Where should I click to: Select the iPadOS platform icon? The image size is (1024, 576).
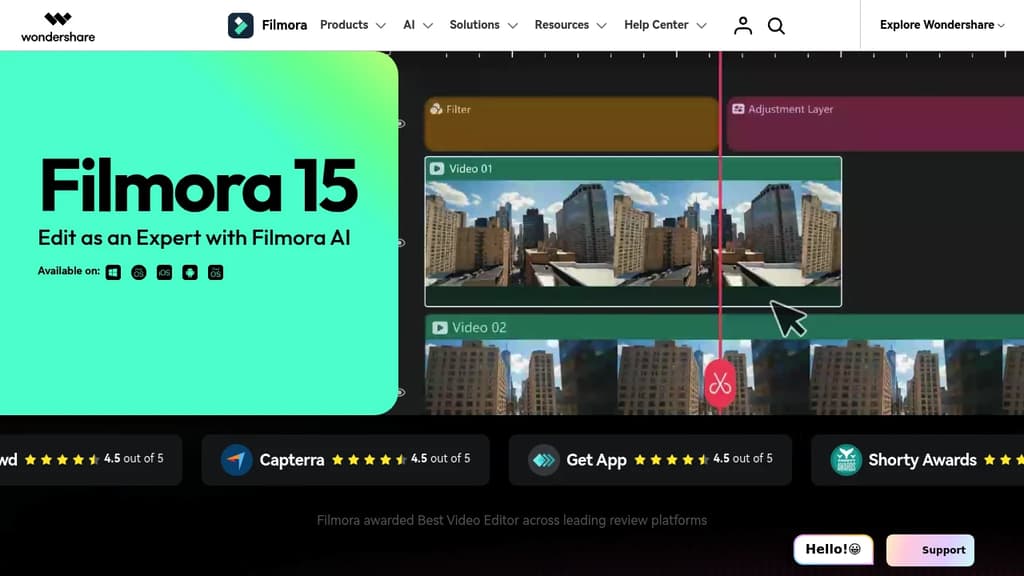coord(216,272)
